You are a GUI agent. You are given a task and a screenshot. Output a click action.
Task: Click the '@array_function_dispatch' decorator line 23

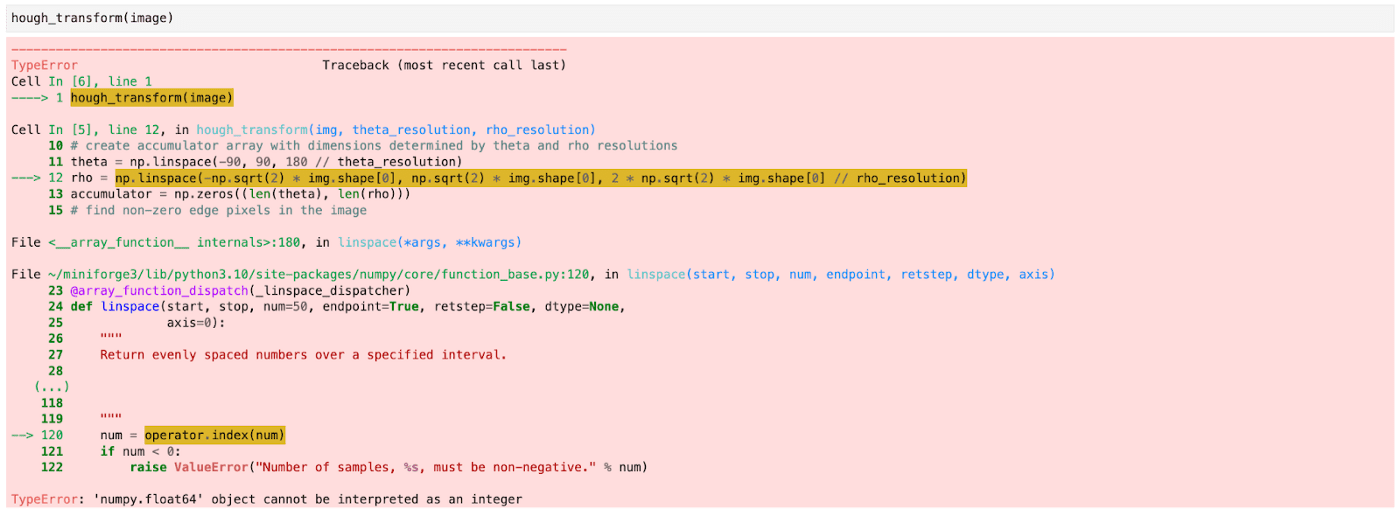241,290
